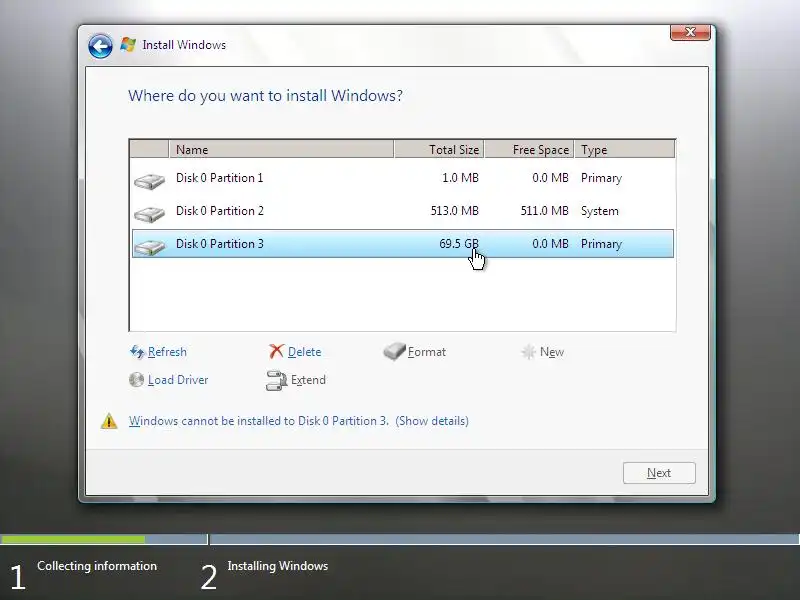800x600 pixels.
Task: Click the 1.0 MB total size value
Action: 460,178
